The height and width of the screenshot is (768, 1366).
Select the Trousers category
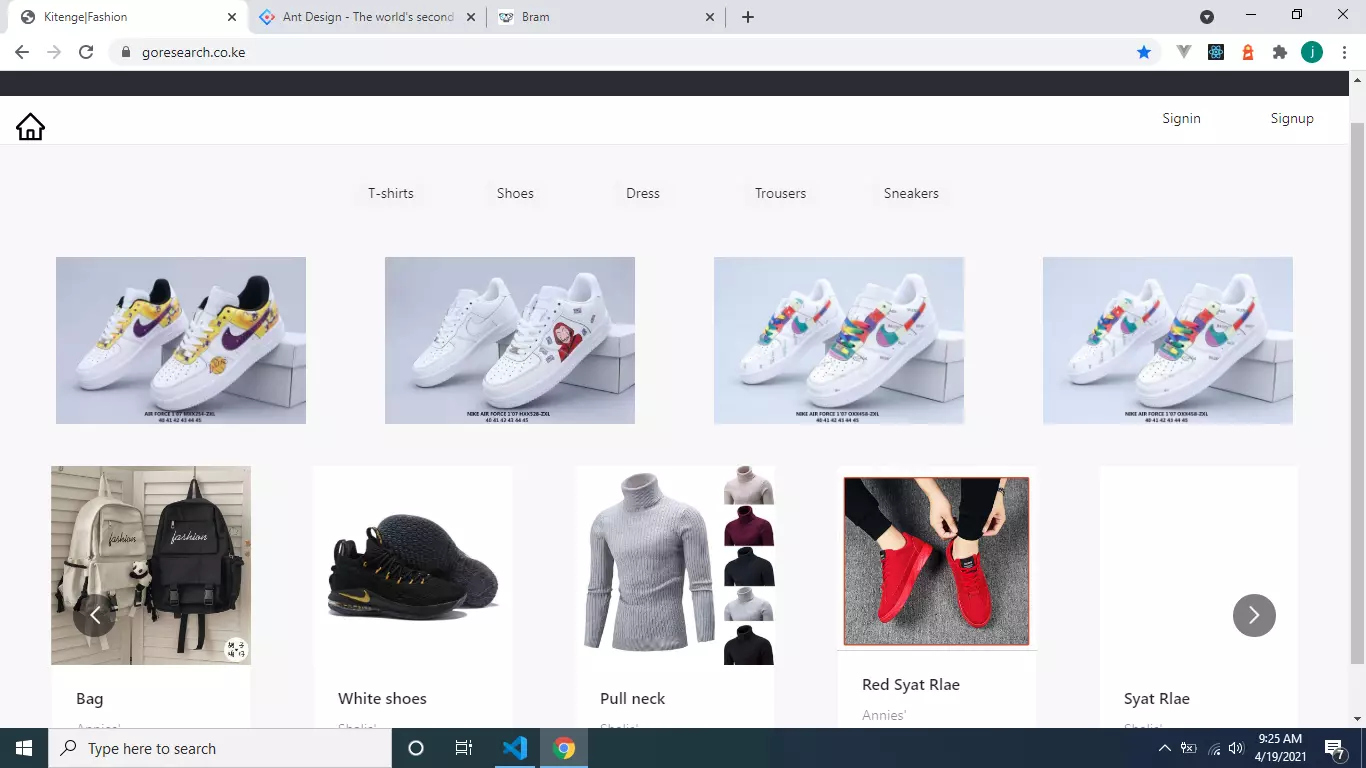pyautogui.click(x=780, y=193)
